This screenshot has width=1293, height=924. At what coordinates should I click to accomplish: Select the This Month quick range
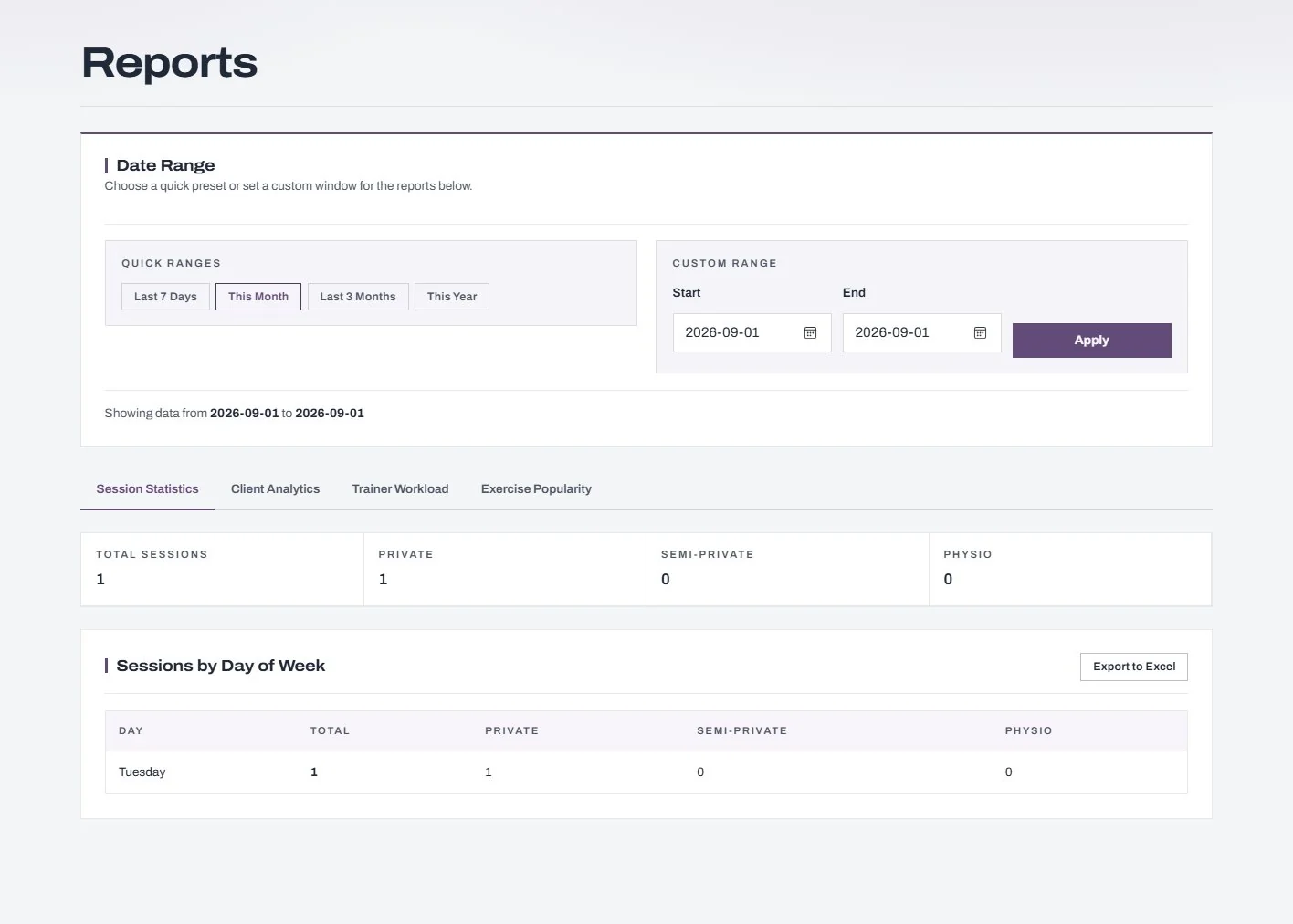[x=258, y=297]
